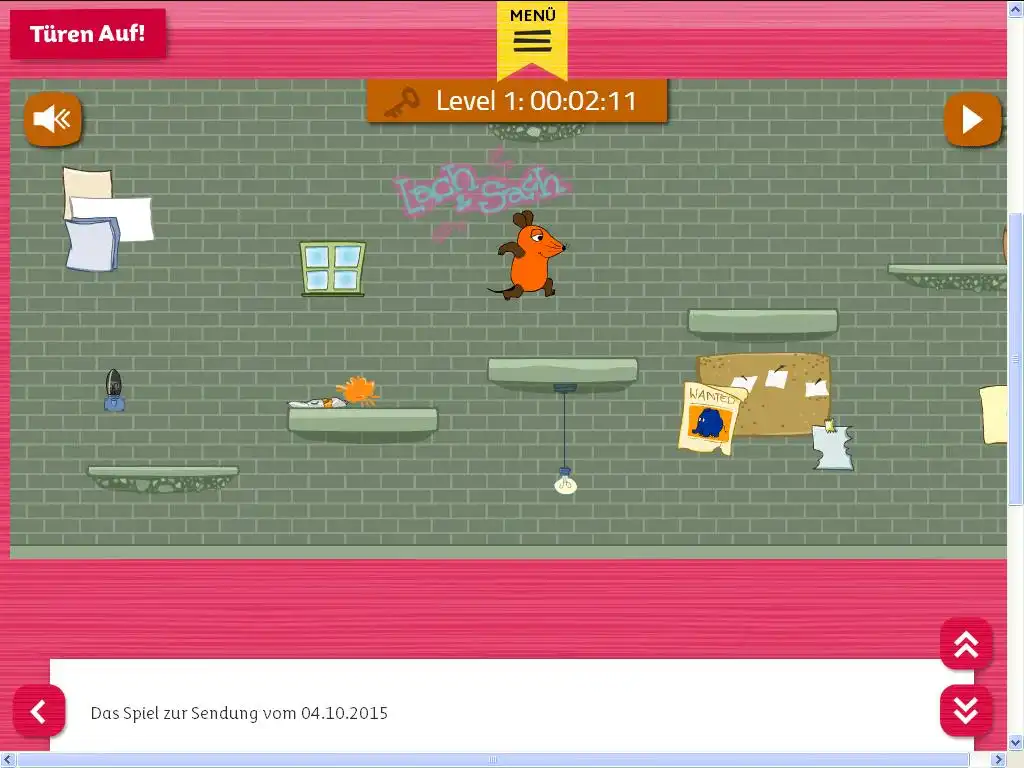Screen dimensions: 1024x768
Task: Click the Lach Sach graffiti
Action: tap(481, 194)
